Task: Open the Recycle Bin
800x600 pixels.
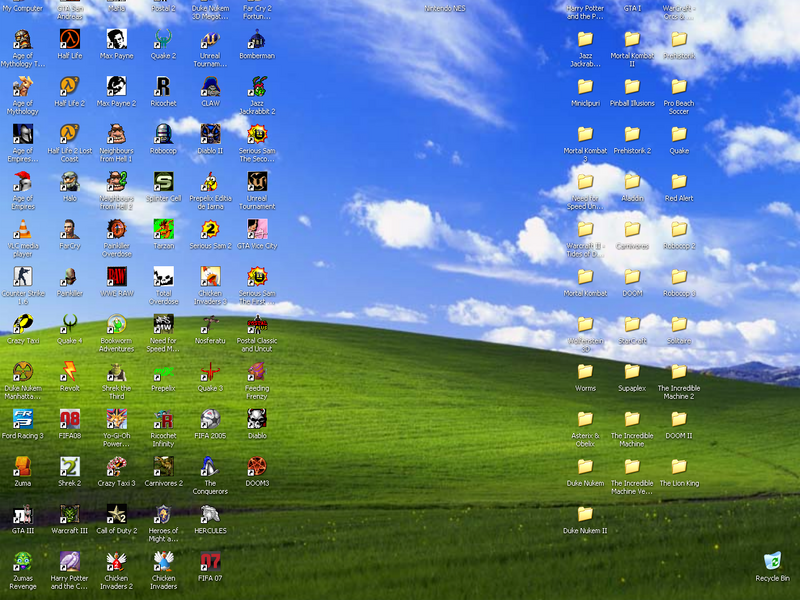Action: (x=772, y=562)
